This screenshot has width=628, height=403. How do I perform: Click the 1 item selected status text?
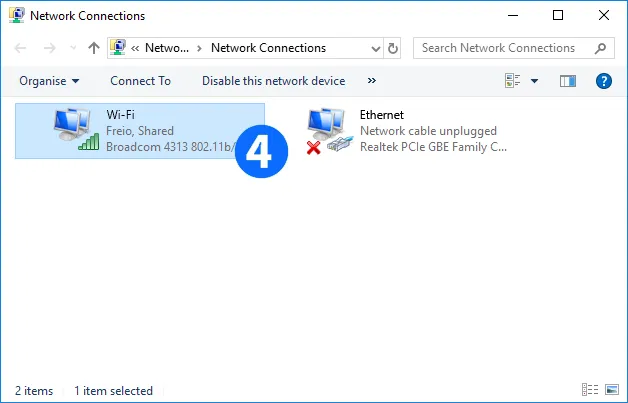click(x=113, y=391)
